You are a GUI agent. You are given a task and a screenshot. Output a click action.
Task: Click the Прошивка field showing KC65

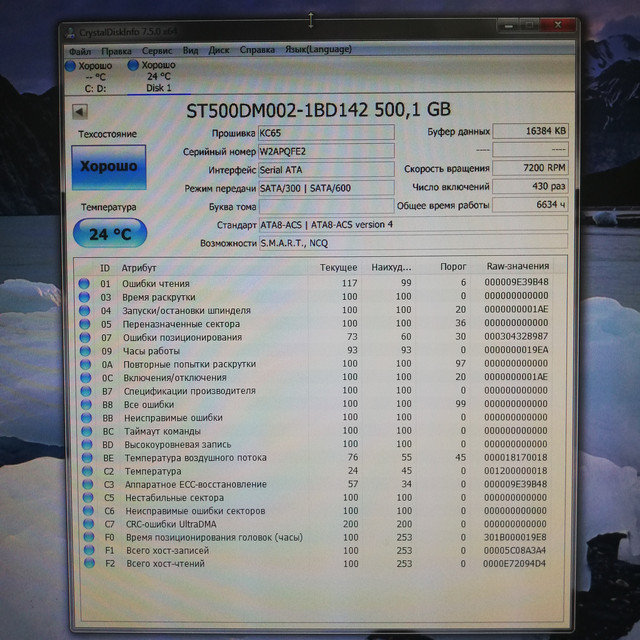click(x=326, y=132)
